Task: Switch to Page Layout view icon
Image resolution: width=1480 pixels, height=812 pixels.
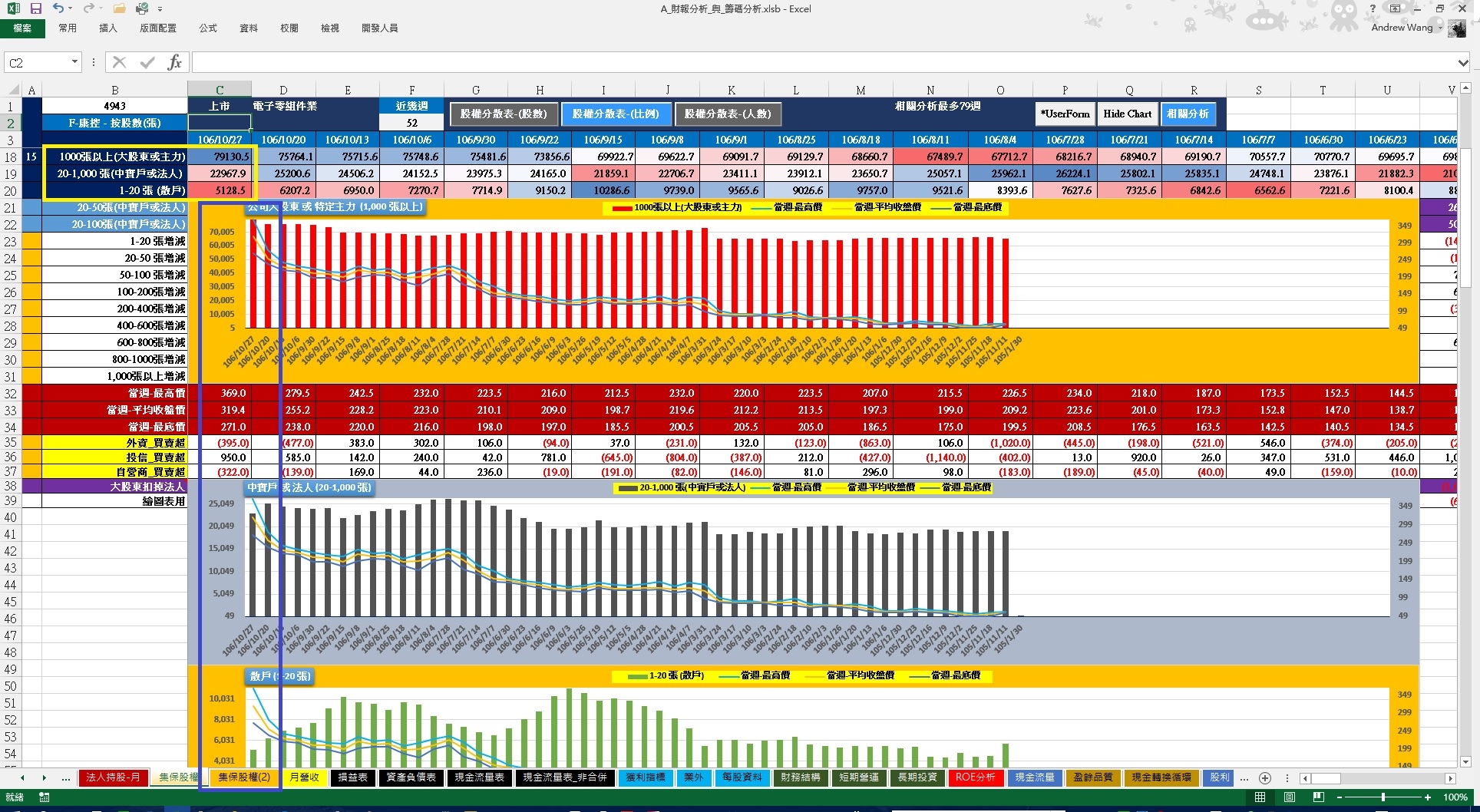Action: coord(1290,797)
